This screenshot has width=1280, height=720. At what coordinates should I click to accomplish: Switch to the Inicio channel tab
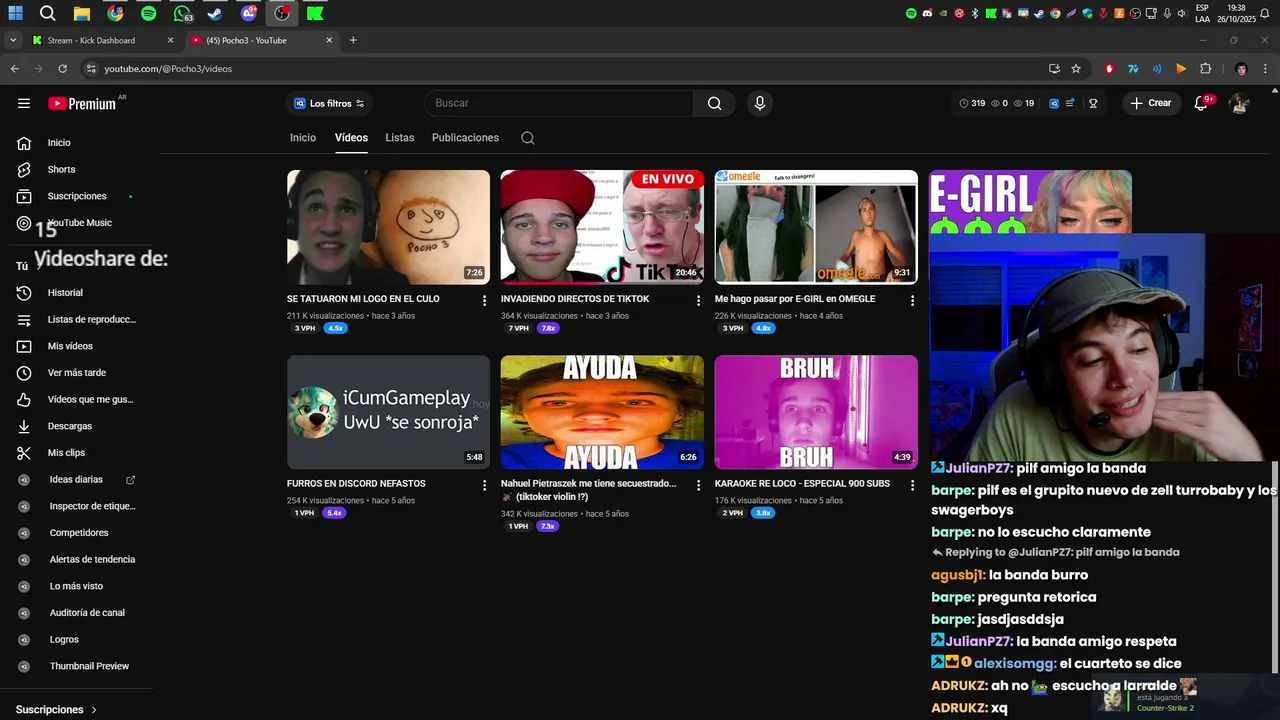pos(303,138)
